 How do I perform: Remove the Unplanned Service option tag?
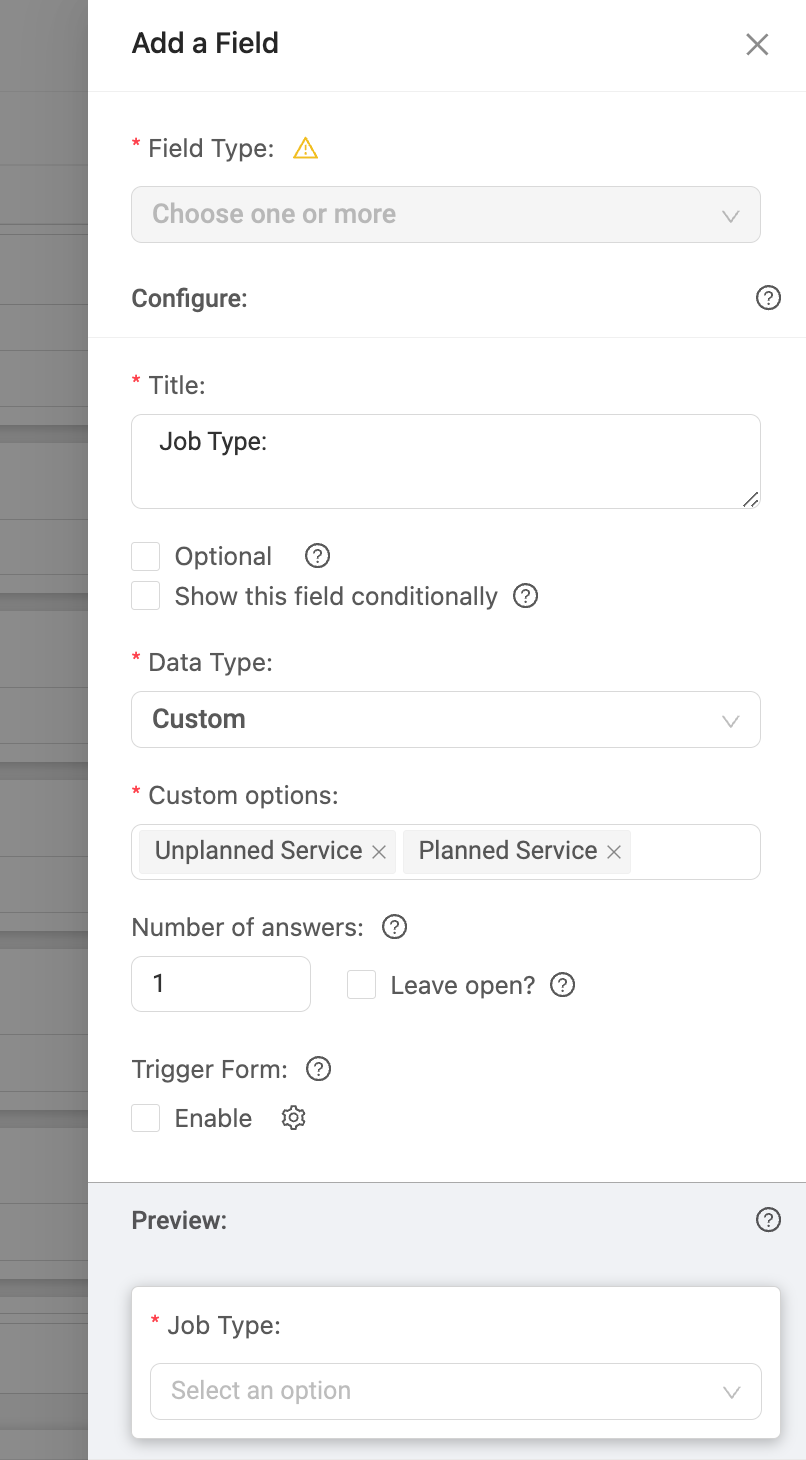[x=379, y=852]
